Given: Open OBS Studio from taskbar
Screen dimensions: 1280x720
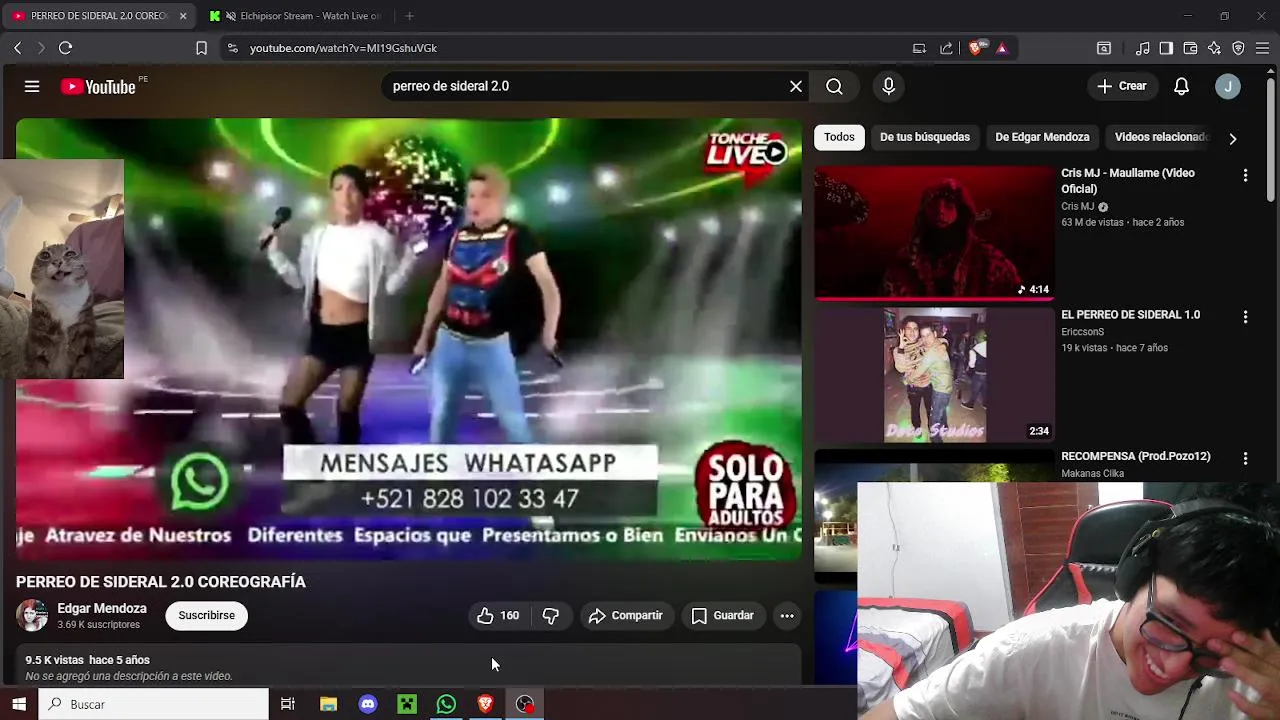Looking at the screenshot, I should [x=525, y=704].
